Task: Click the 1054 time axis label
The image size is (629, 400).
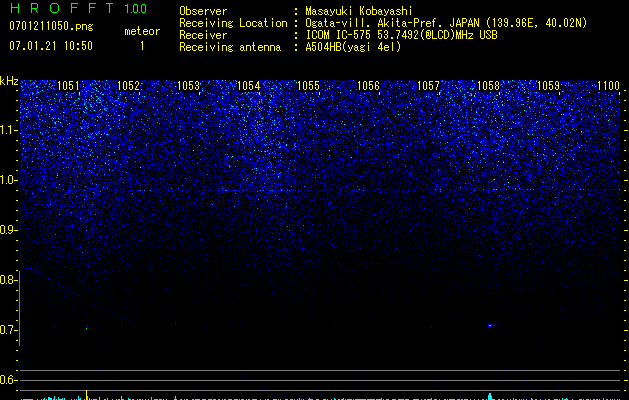Action: point(248,85)
